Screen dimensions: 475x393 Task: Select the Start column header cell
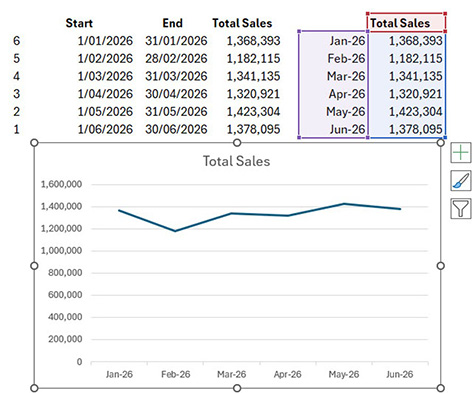point(79,23)
